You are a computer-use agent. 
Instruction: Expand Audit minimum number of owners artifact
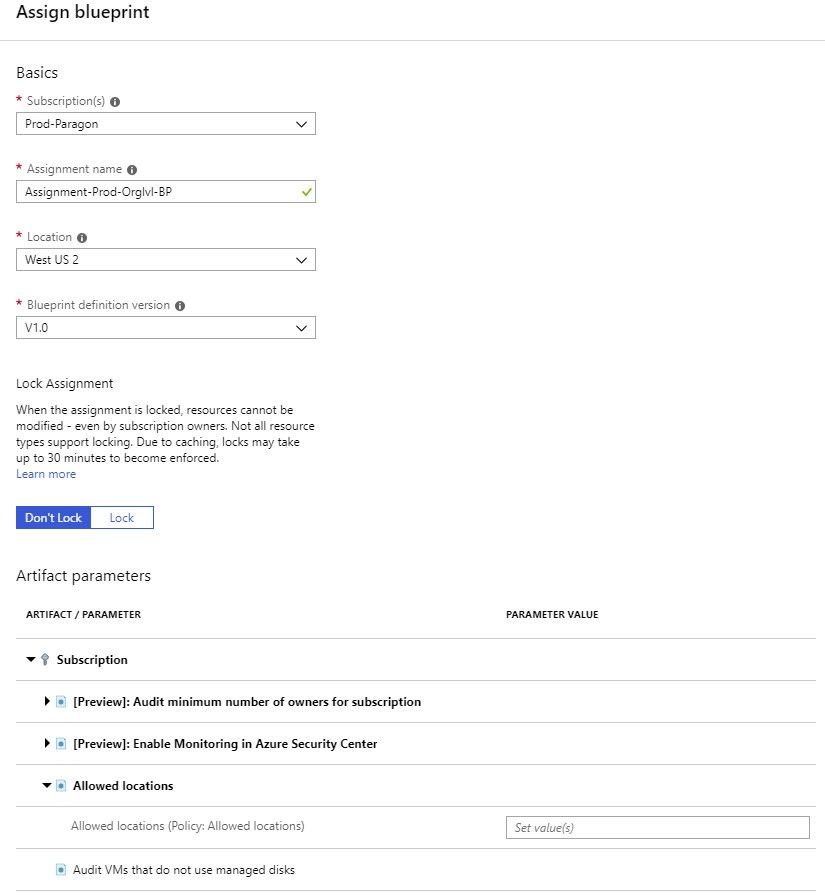pos(47,701)
